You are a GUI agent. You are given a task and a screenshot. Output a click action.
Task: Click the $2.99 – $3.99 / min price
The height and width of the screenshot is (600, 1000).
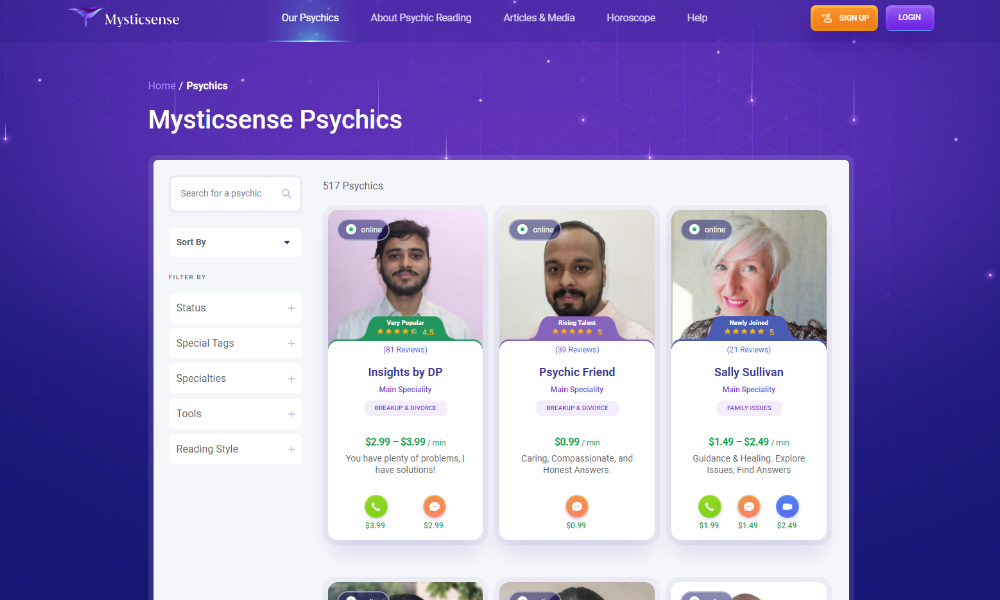pos(406,442)
